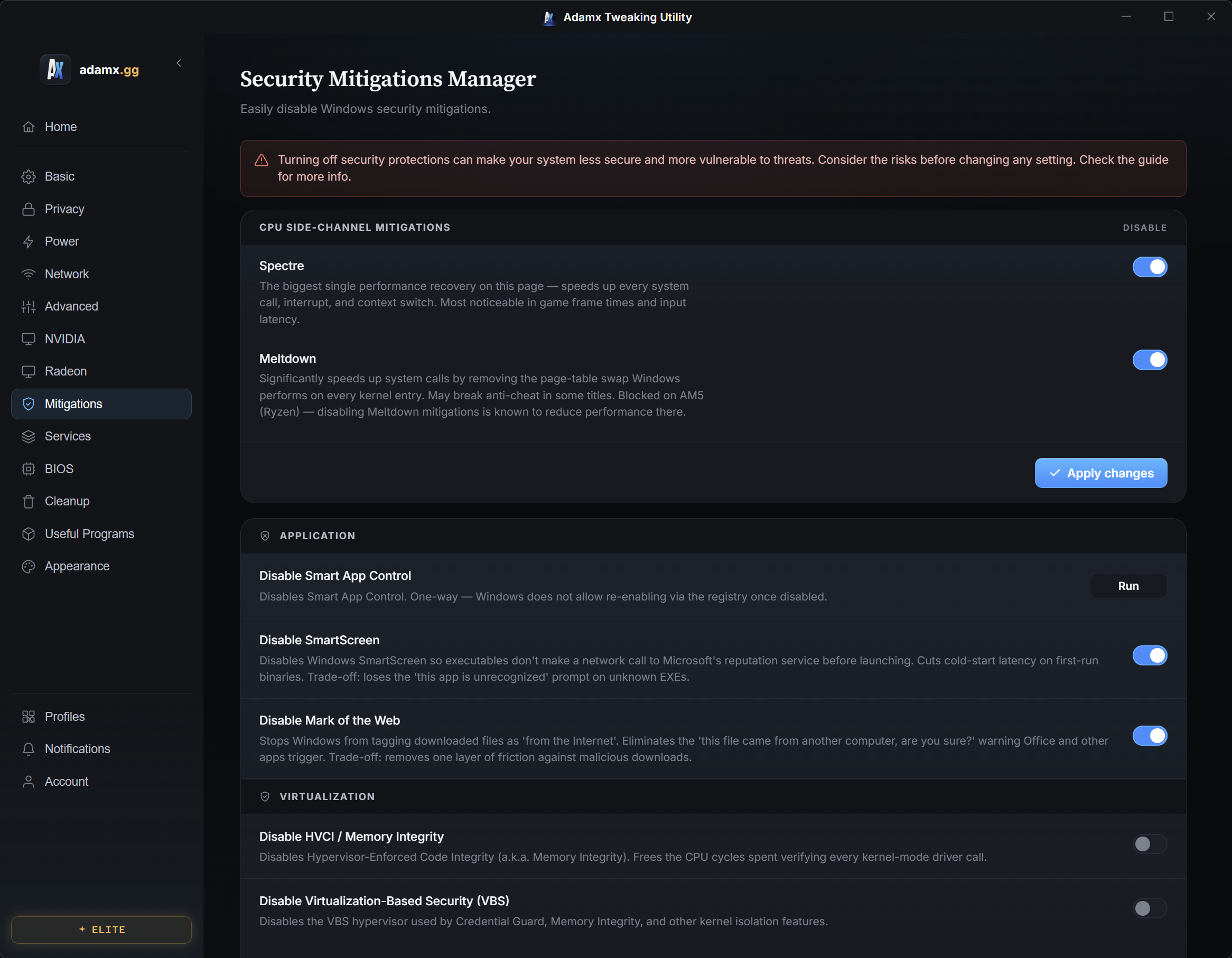Run Disable Smart App Control

point(1127,586)
